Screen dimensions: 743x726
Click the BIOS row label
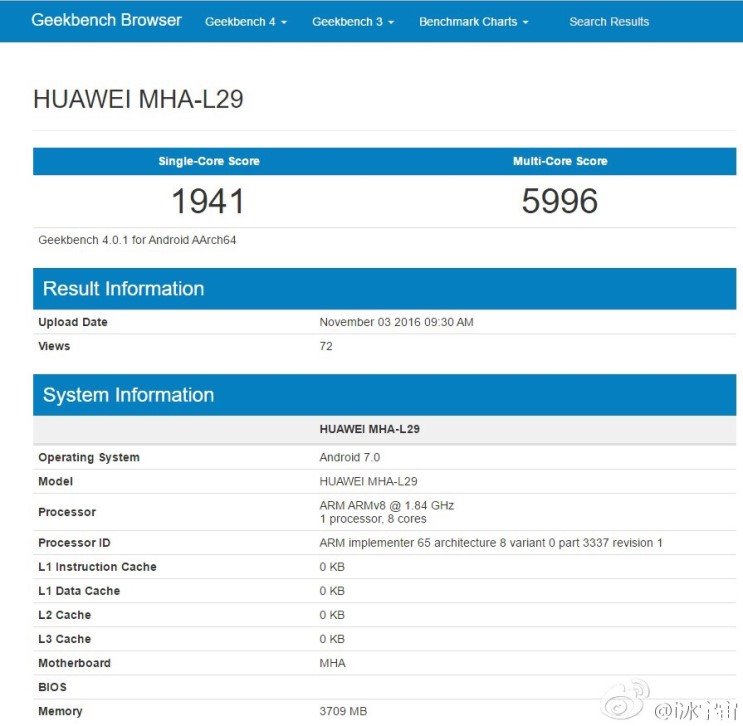(53, 688)
